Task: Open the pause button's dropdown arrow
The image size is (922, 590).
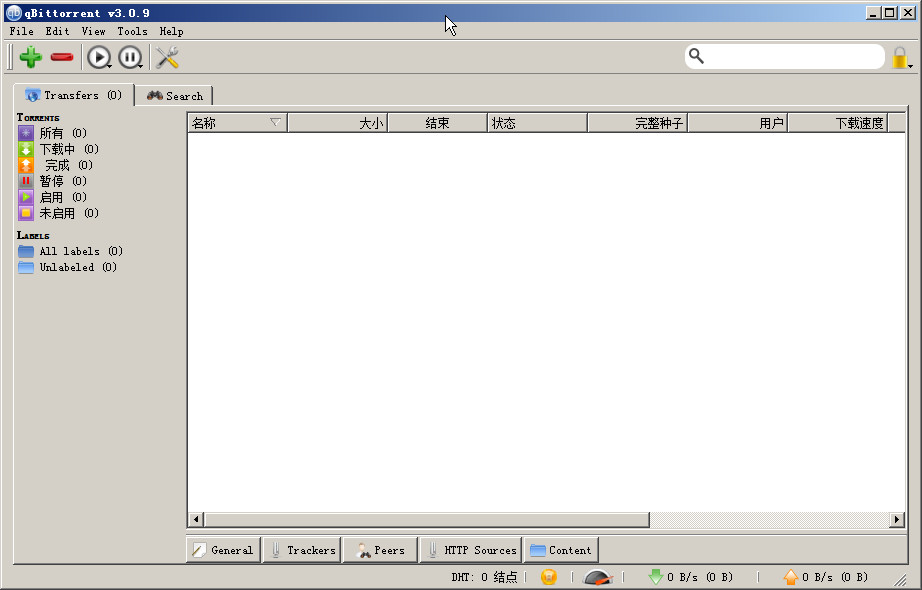Action: click(141, 66)
